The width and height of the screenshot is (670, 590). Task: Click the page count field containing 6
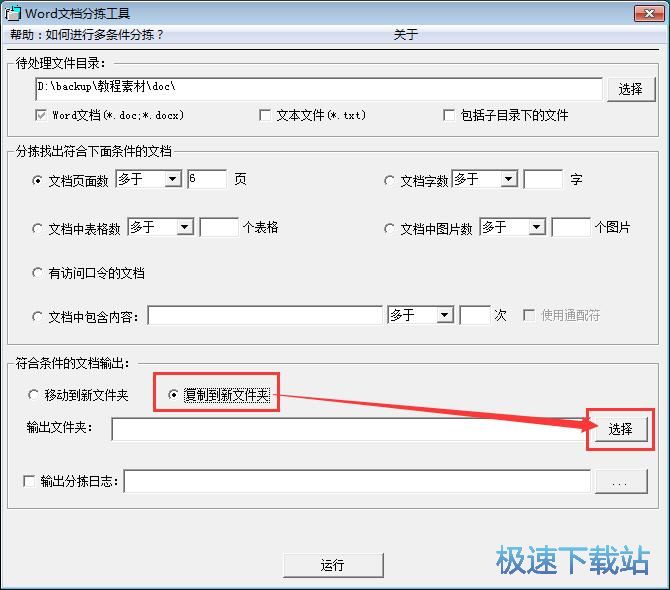(x=207, y=179)
